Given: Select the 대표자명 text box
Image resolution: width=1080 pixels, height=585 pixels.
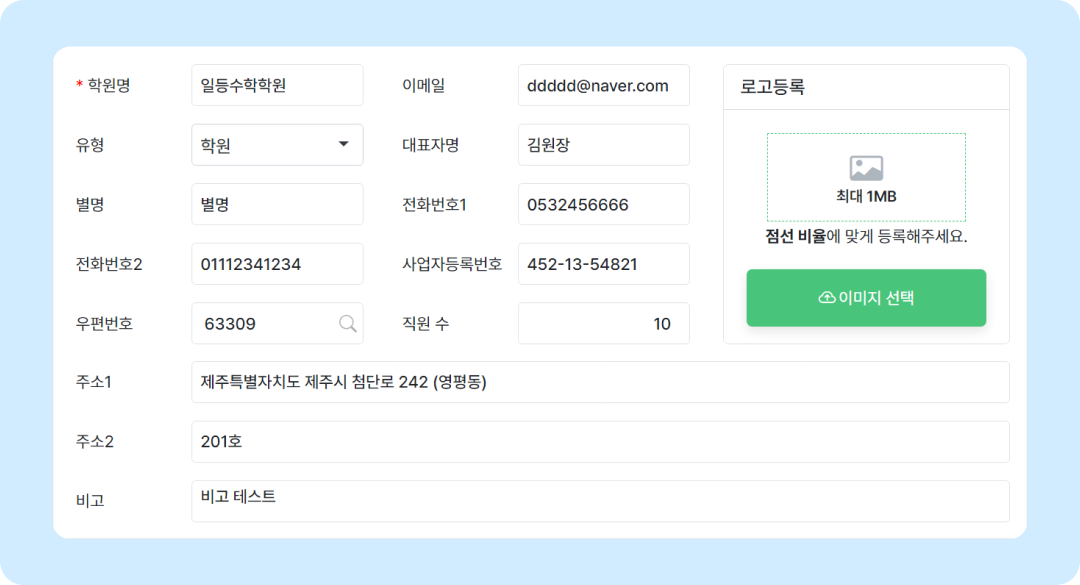Looking at the screenshot, I should point(603,145).
